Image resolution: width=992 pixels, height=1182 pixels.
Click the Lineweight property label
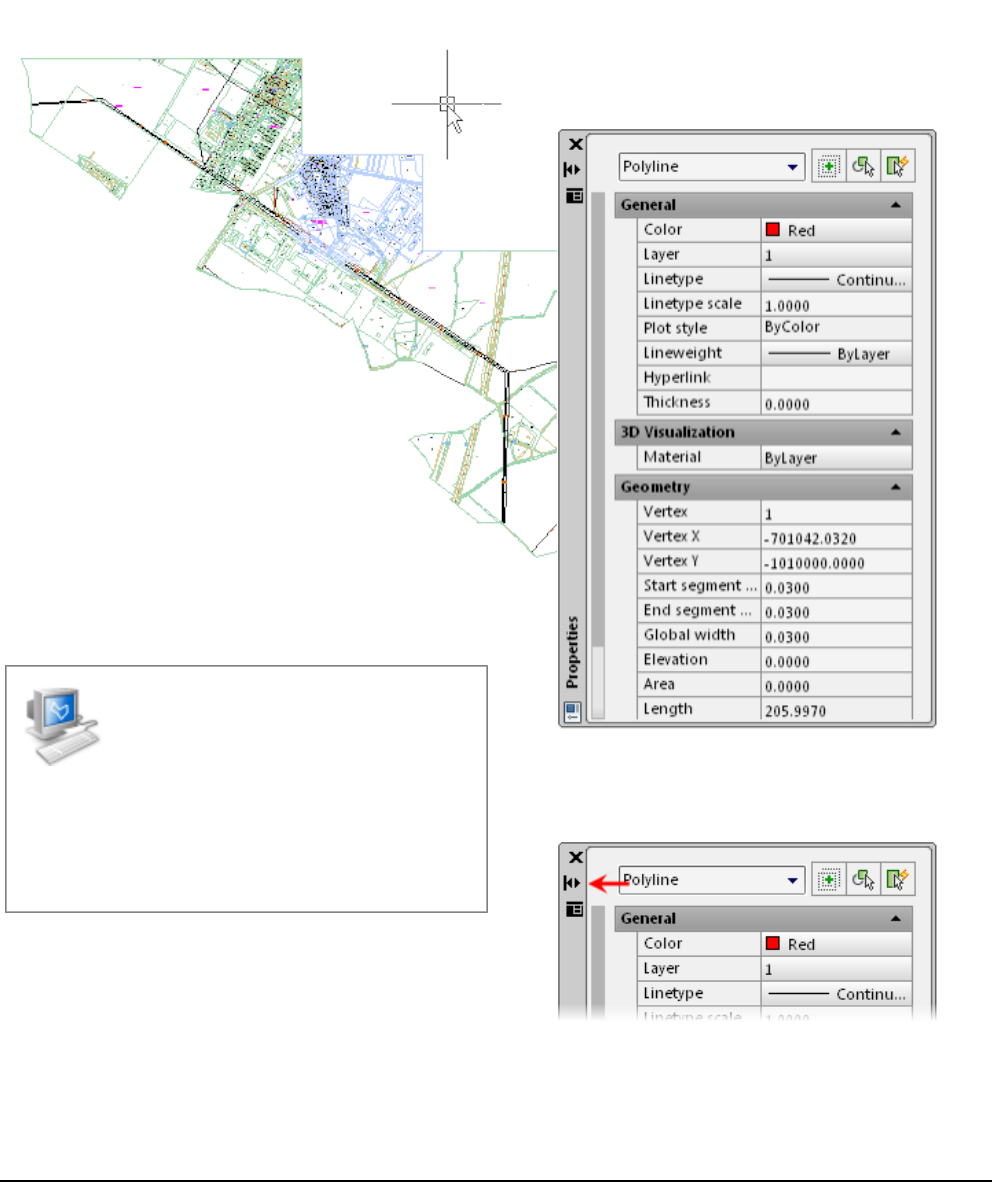(682, 354)
